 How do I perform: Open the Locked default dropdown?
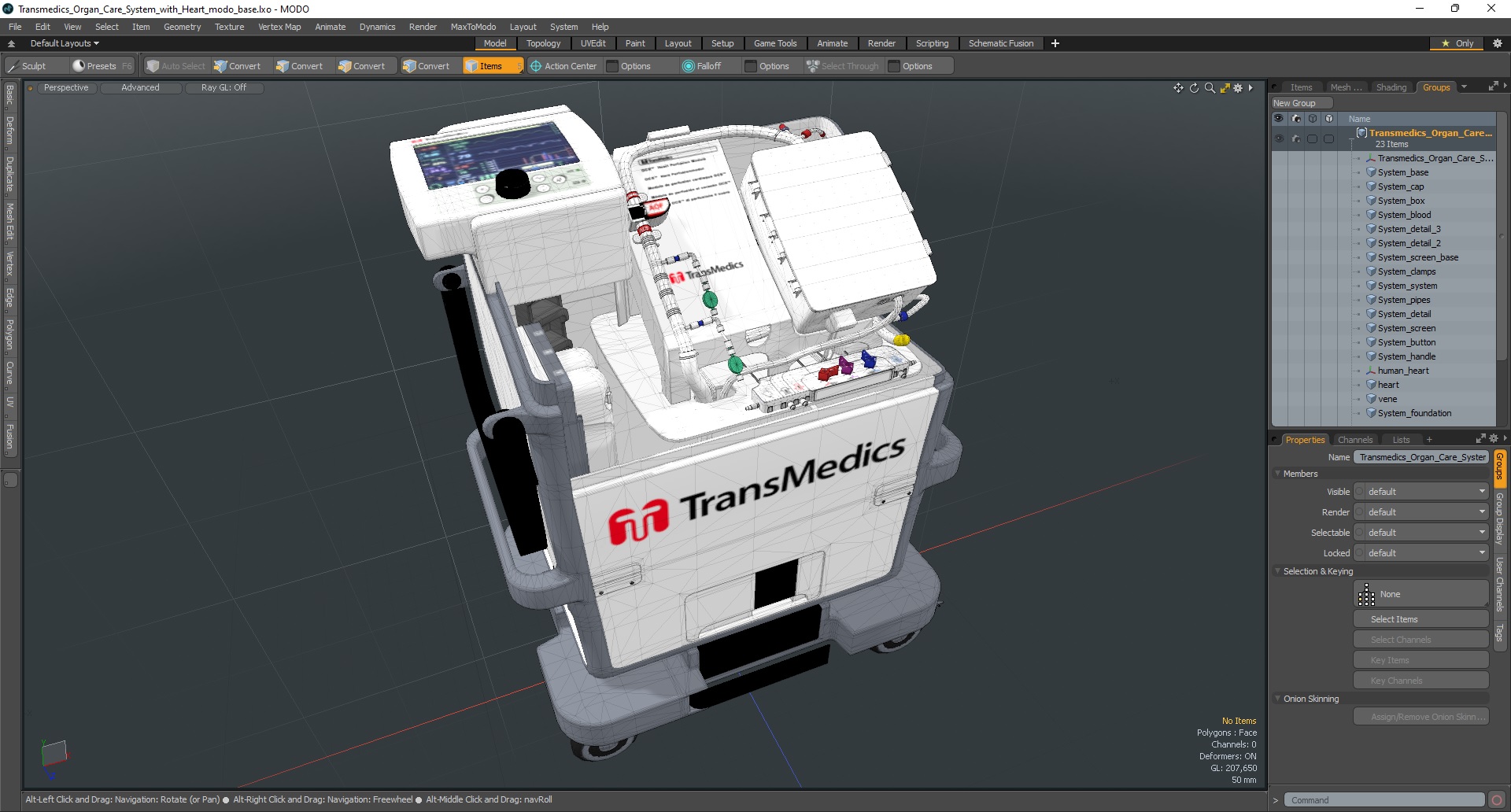(1427, 553)
